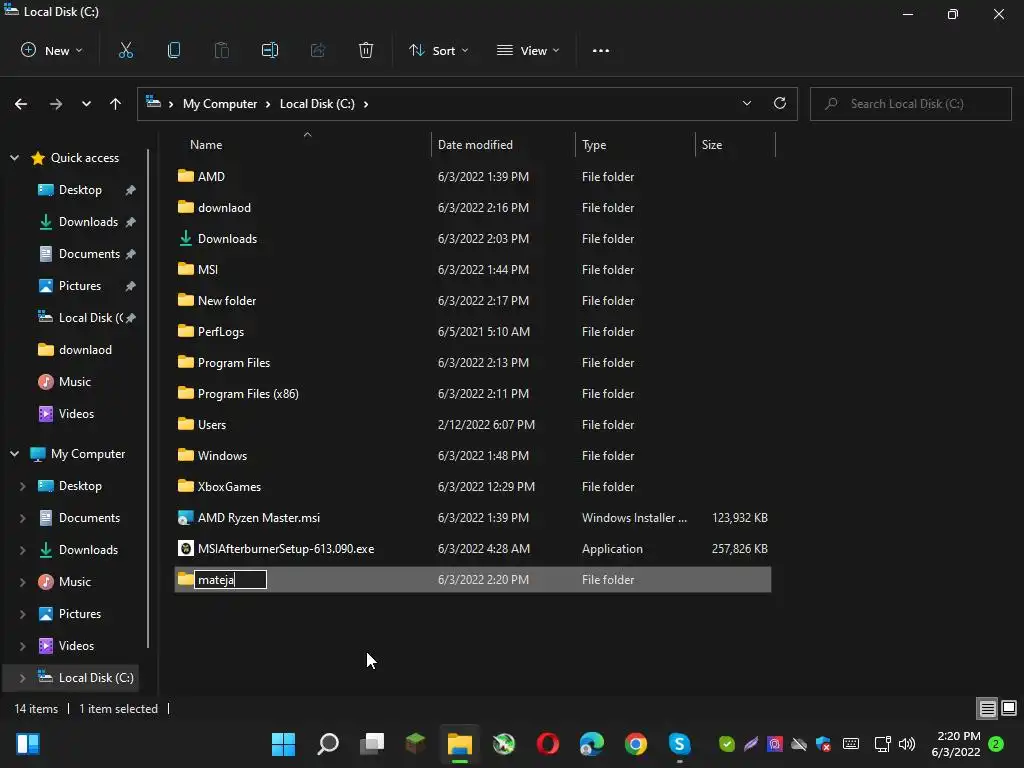Select Downloads under My Computer
The width and height of the screenshot is (1024, 768).
tap(88, 550)
